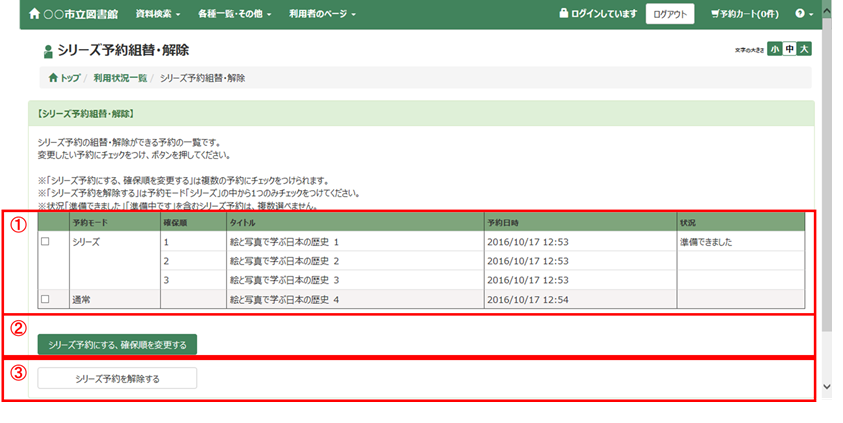Set text size to 中
The width and height of the screenshot is (843, 423).
pos(789,50)
